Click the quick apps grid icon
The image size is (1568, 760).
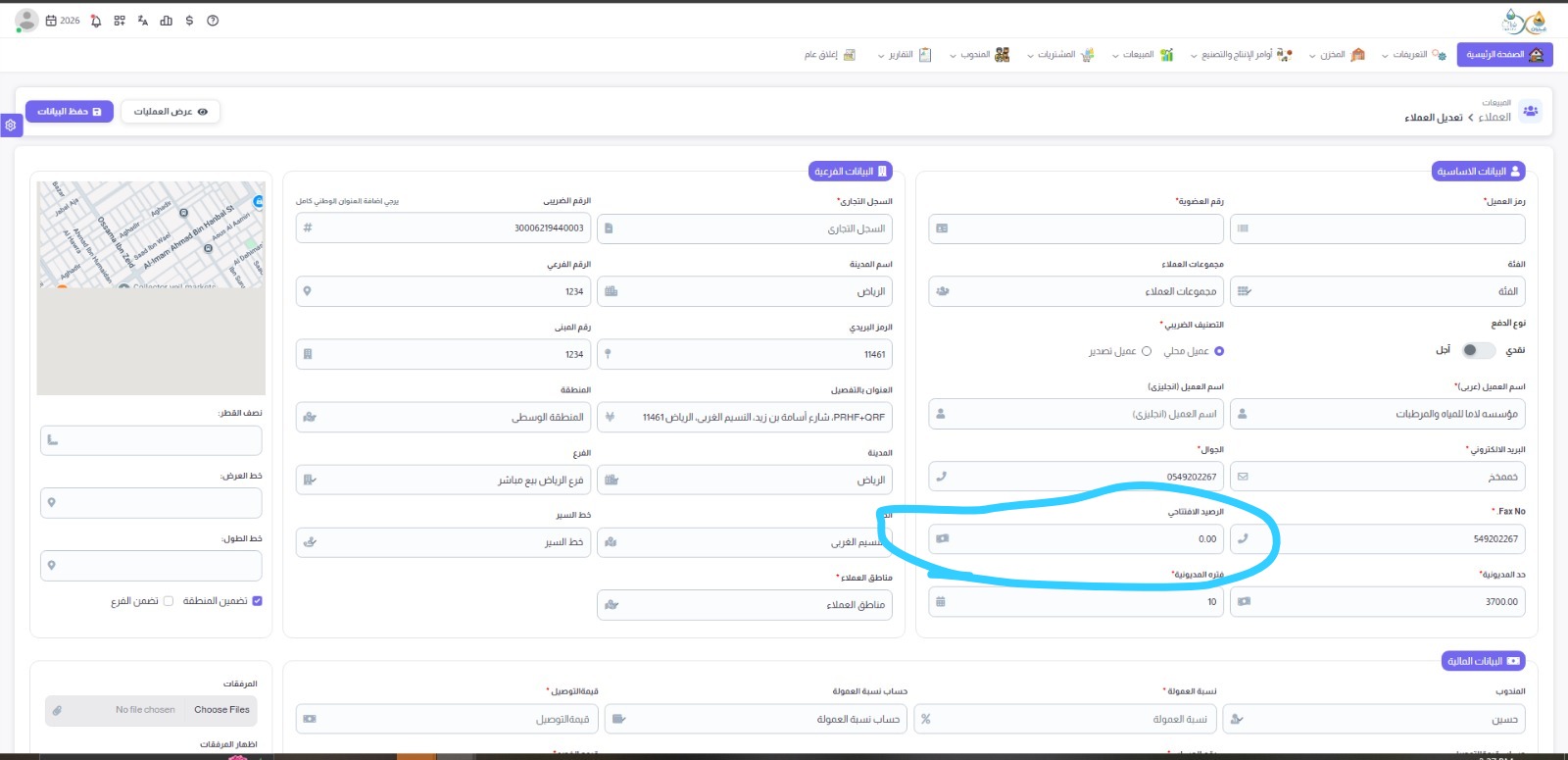(120, 21)
